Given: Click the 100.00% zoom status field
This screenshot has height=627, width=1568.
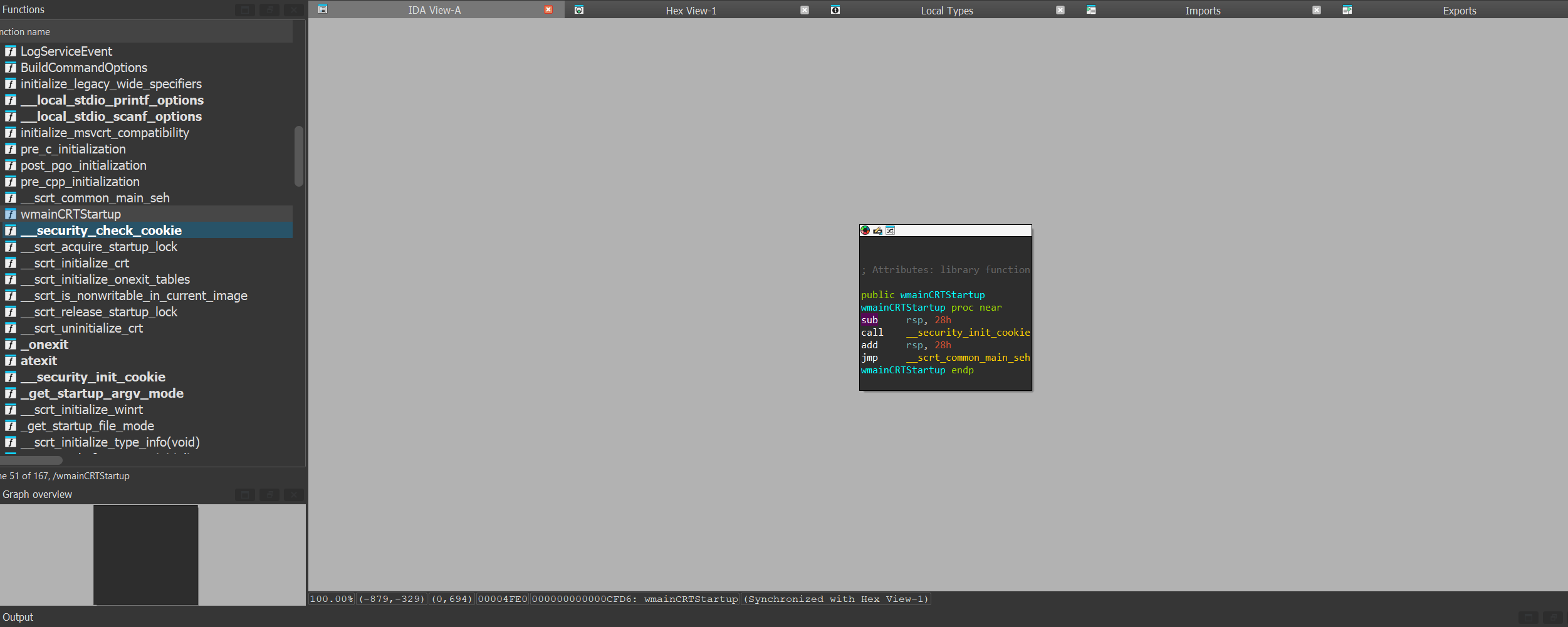Looking at the screenshot, I should point(332,599).
